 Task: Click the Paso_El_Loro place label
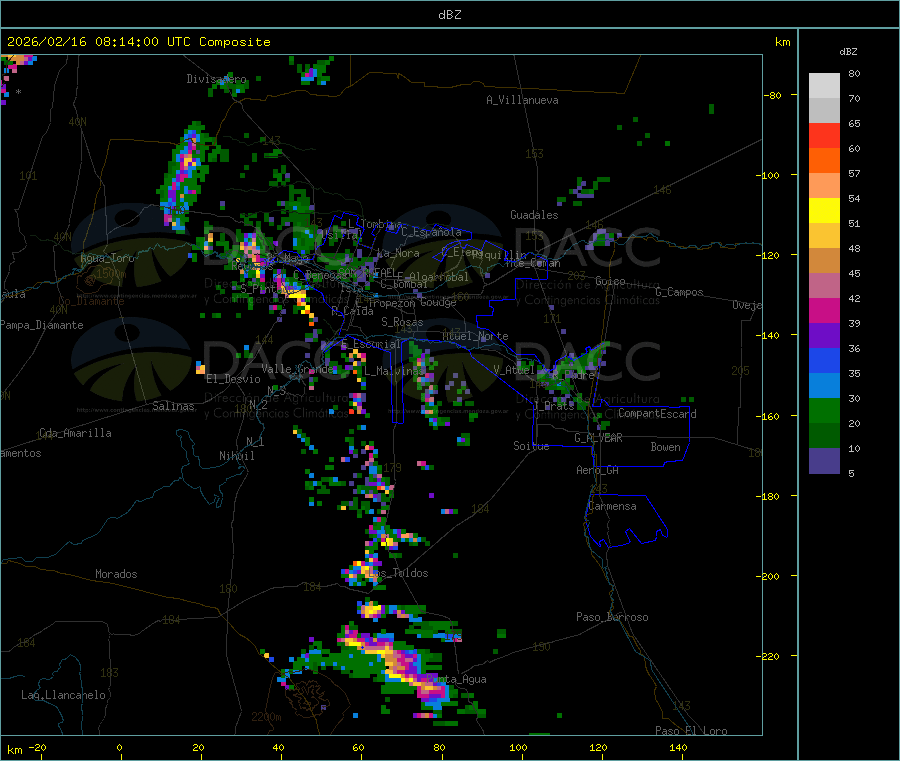[x=691, y=731]
